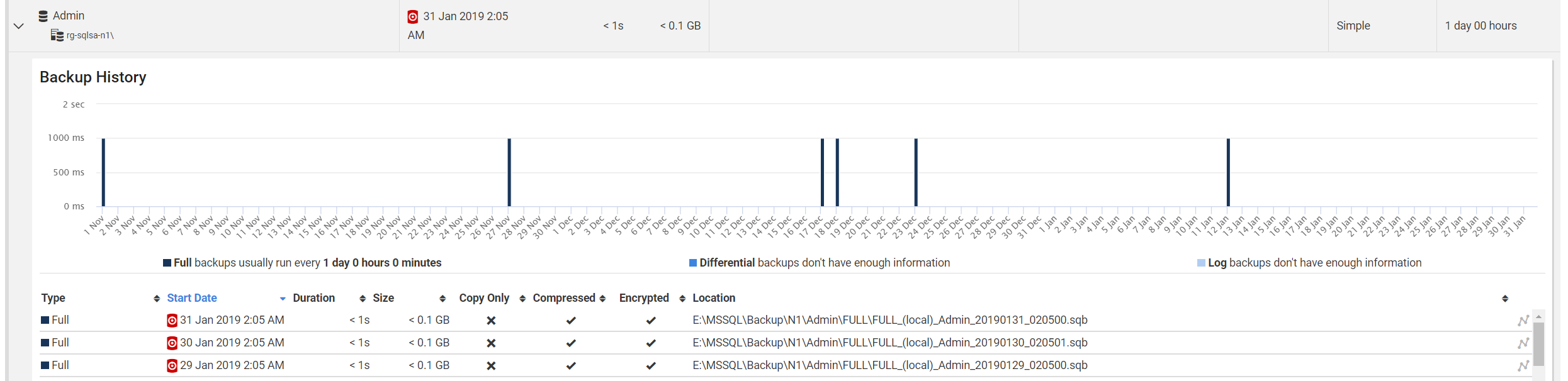Open graph icon for 31 Jan backup row

(1523, 321)
